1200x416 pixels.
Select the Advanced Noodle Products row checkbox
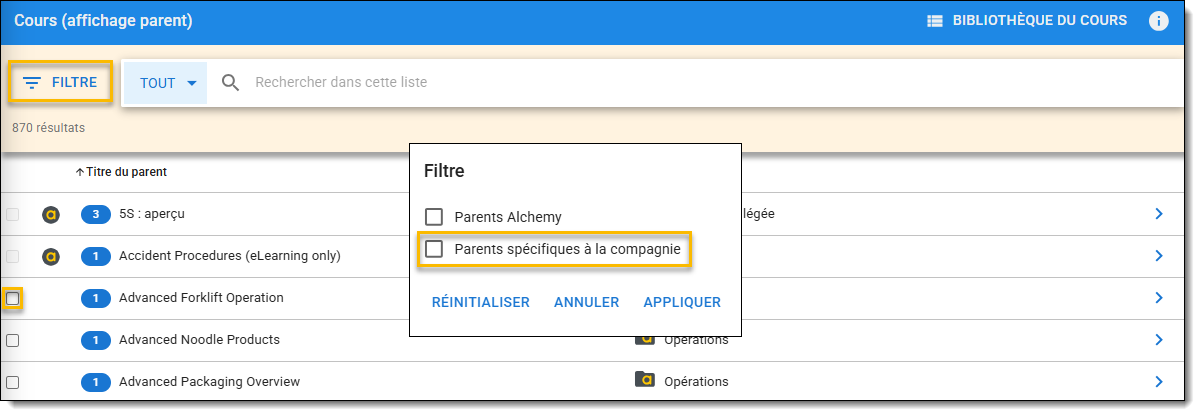[13, 340]
